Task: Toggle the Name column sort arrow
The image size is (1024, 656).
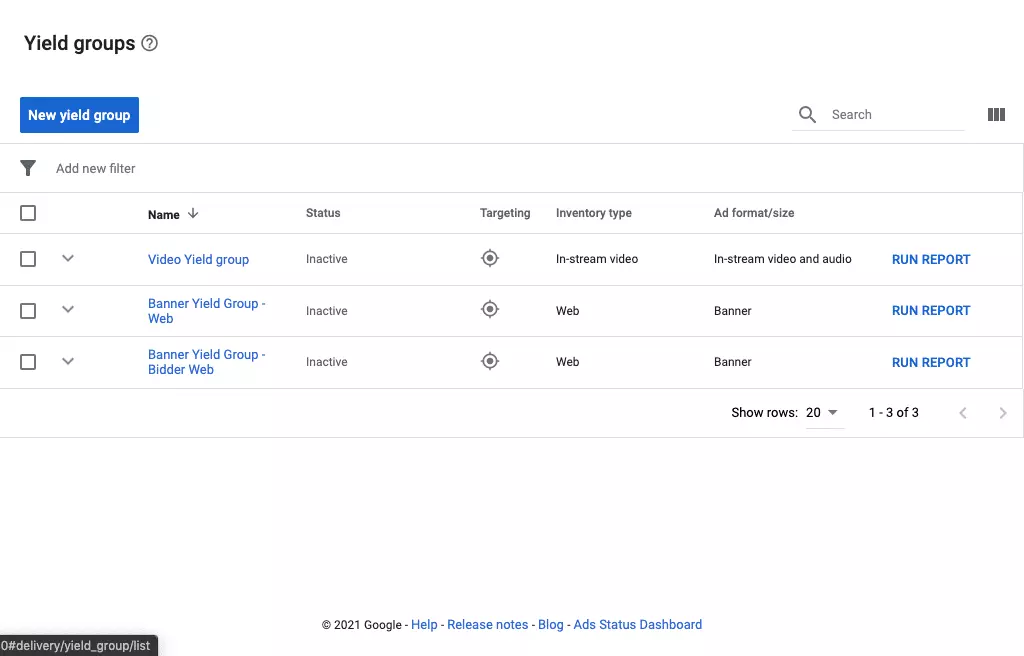Action: [193, 213]
